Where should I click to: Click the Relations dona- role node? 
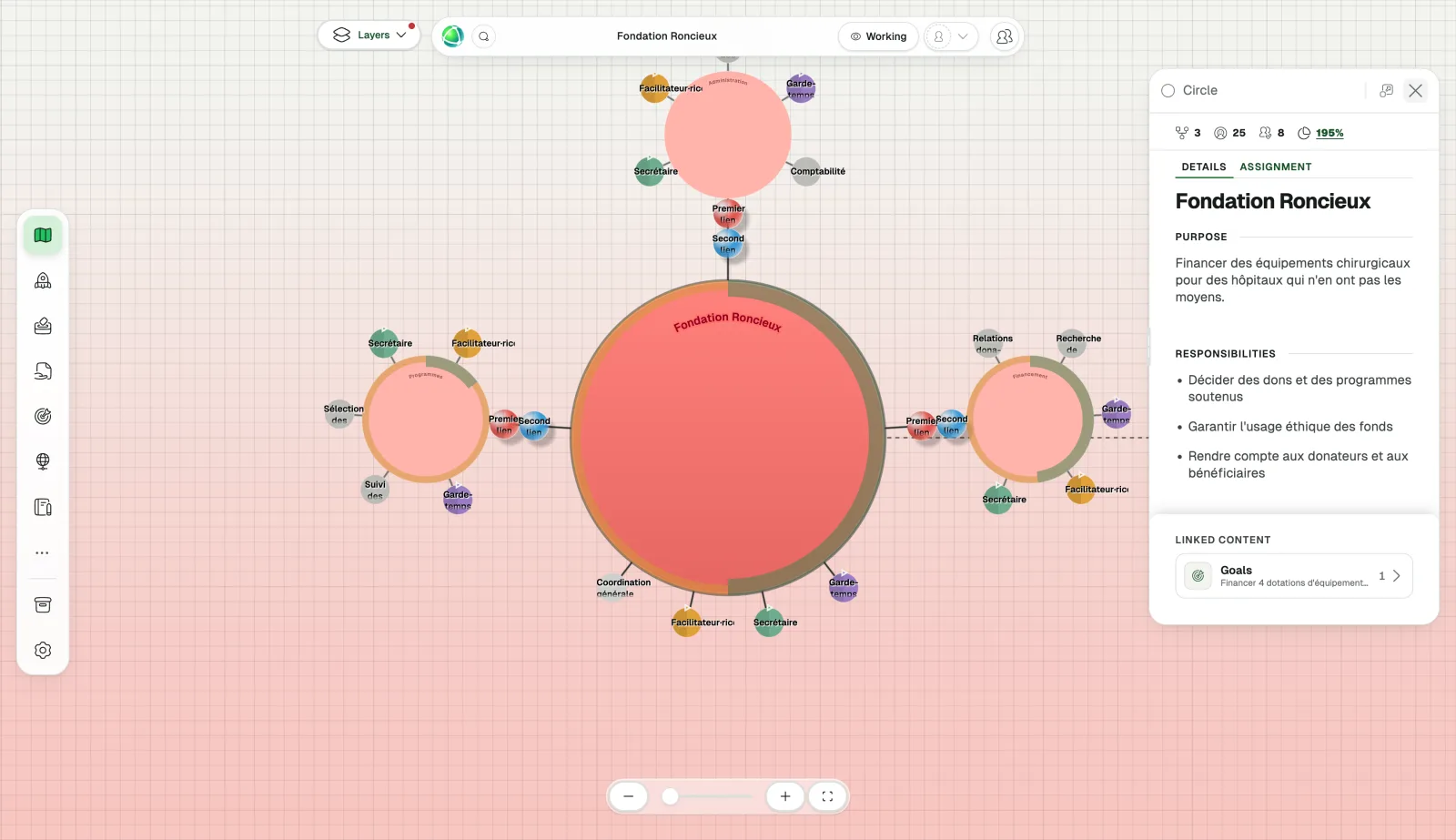pos(989,343)
